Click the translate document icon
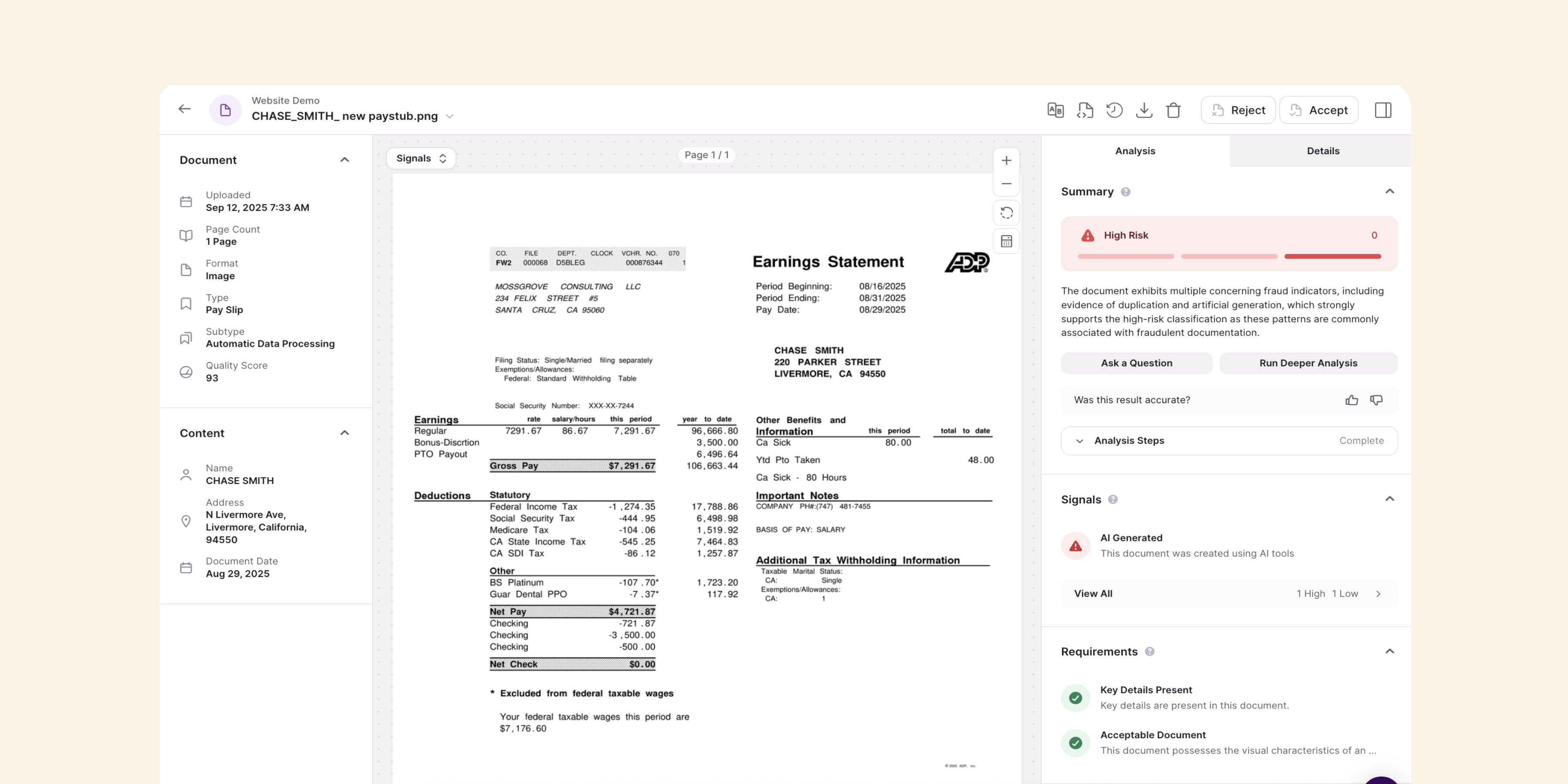1568x784 pixels. (x=1055, y=110)
